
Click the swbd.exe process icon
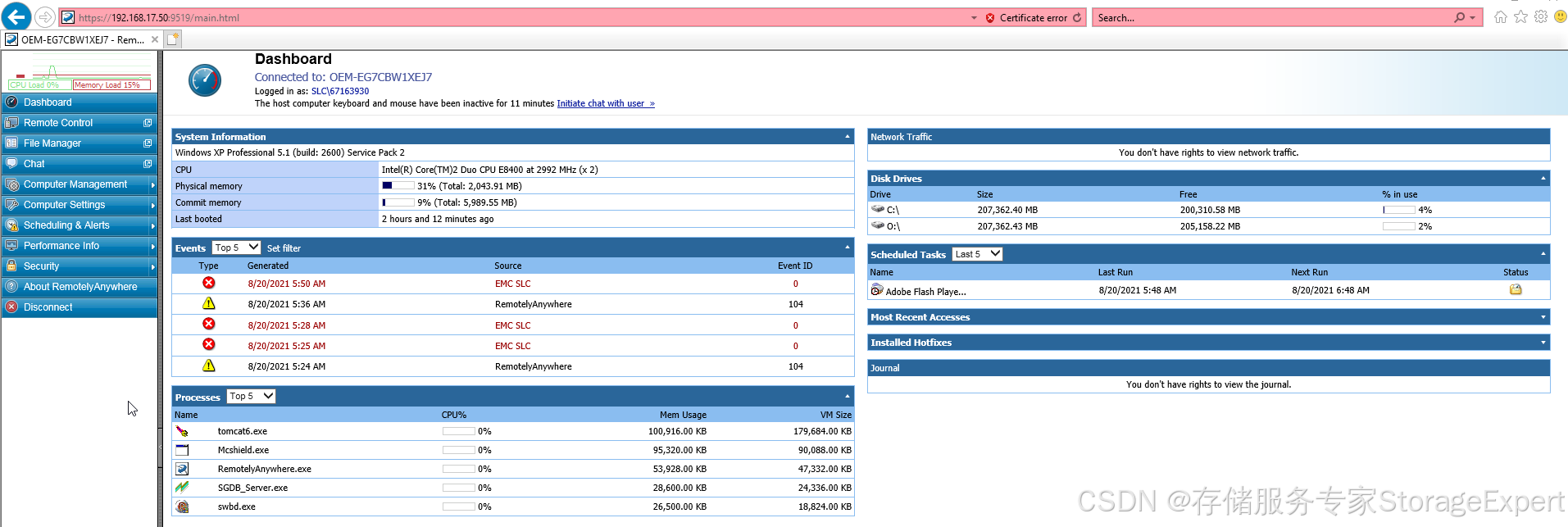pos(182,507)
